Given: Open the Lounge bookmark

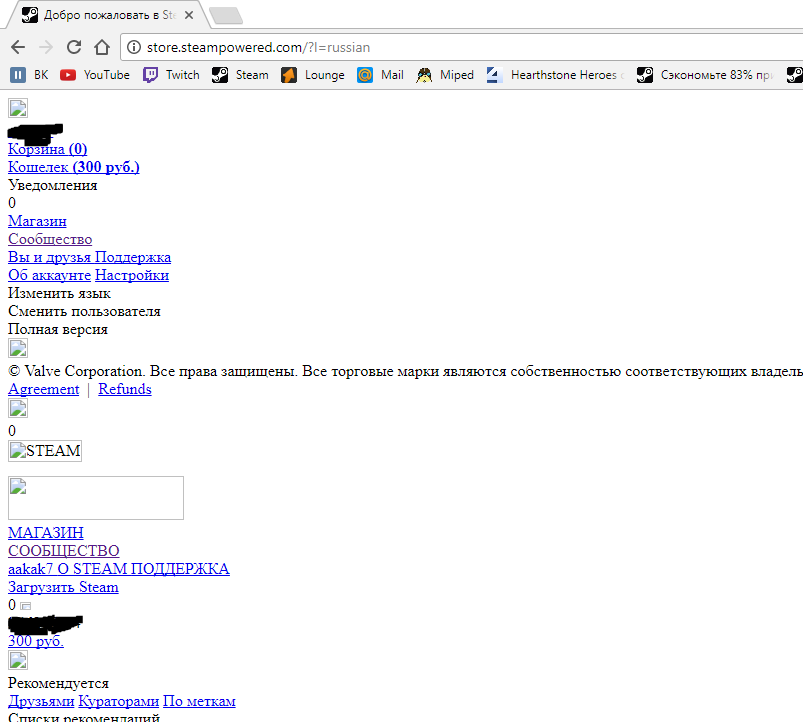Looking at the screenshot, I should pos(312,75).
